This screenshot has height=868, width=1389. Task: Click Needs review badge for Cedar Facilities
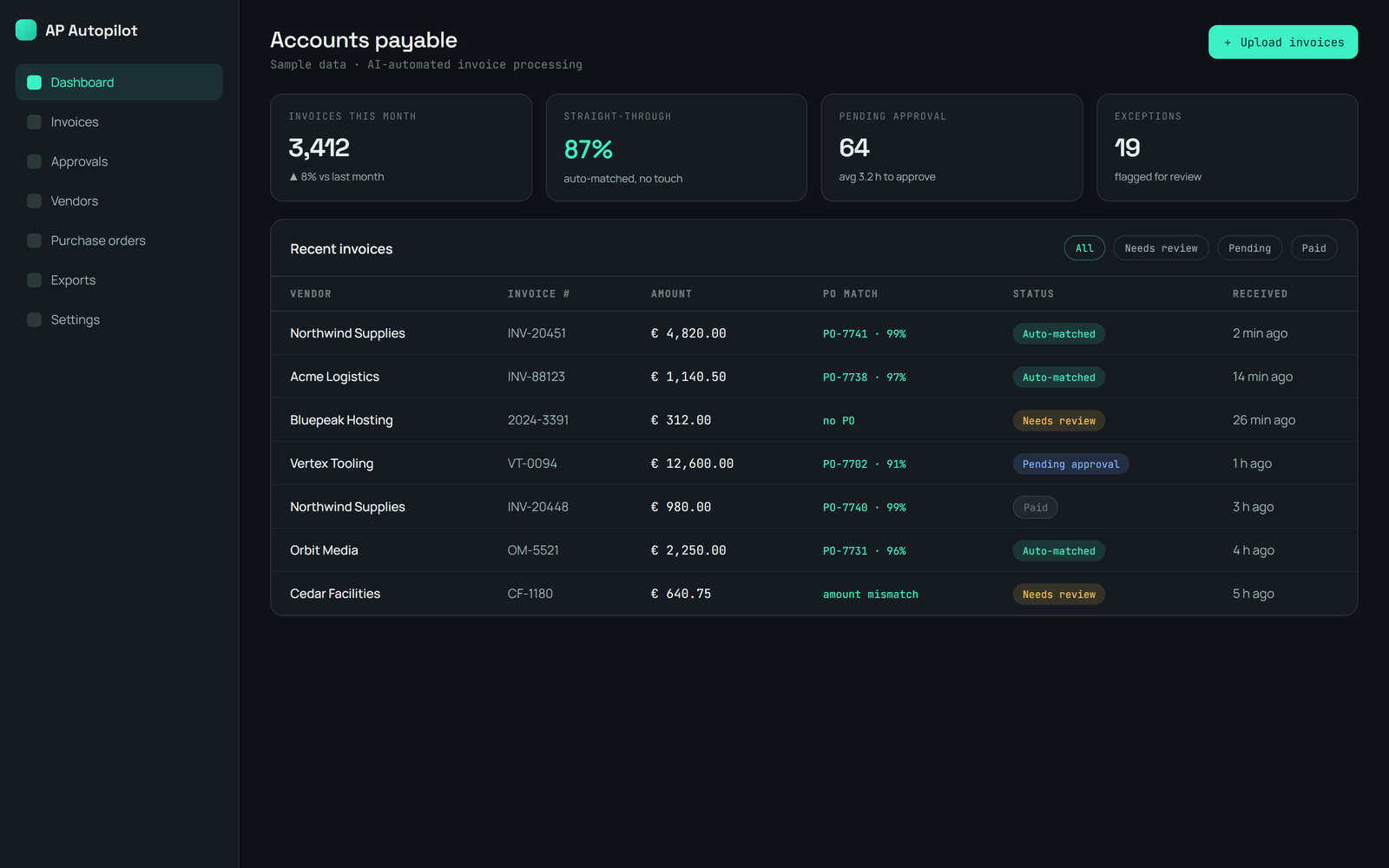click(1059, 595)
